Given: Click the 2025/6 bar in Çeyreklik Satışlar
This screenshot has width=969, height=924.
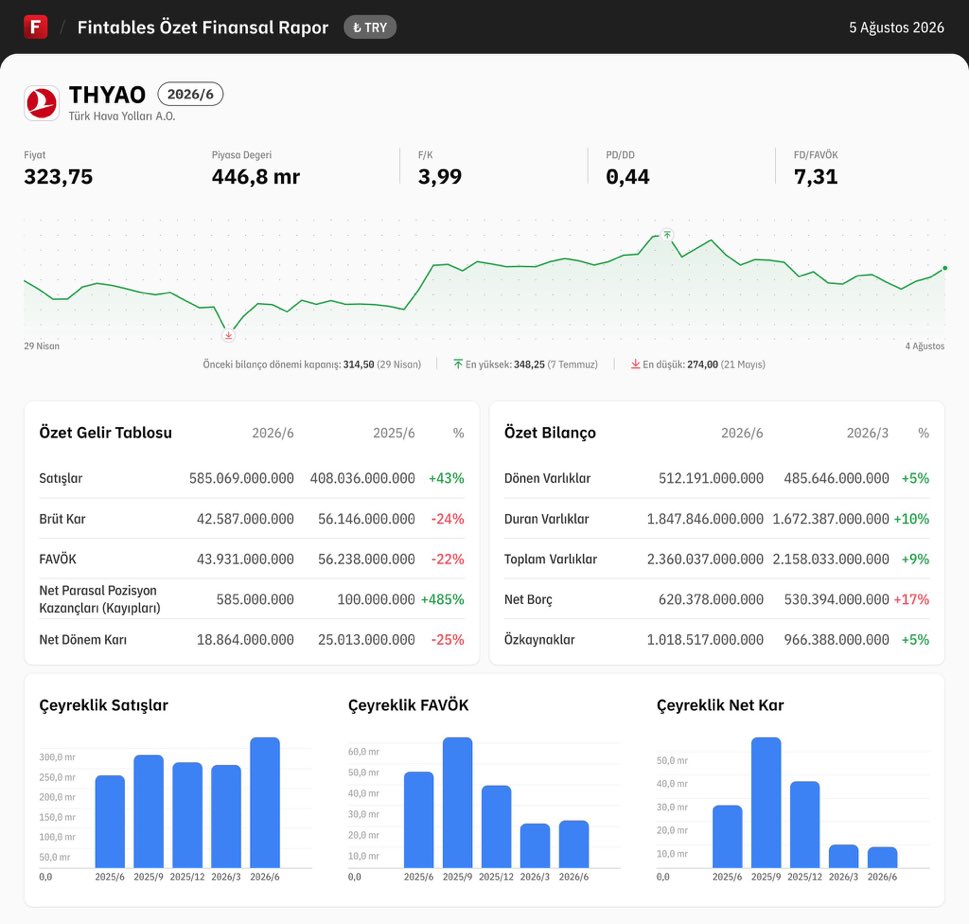Looking at the screenshot, I should point(109,821).
